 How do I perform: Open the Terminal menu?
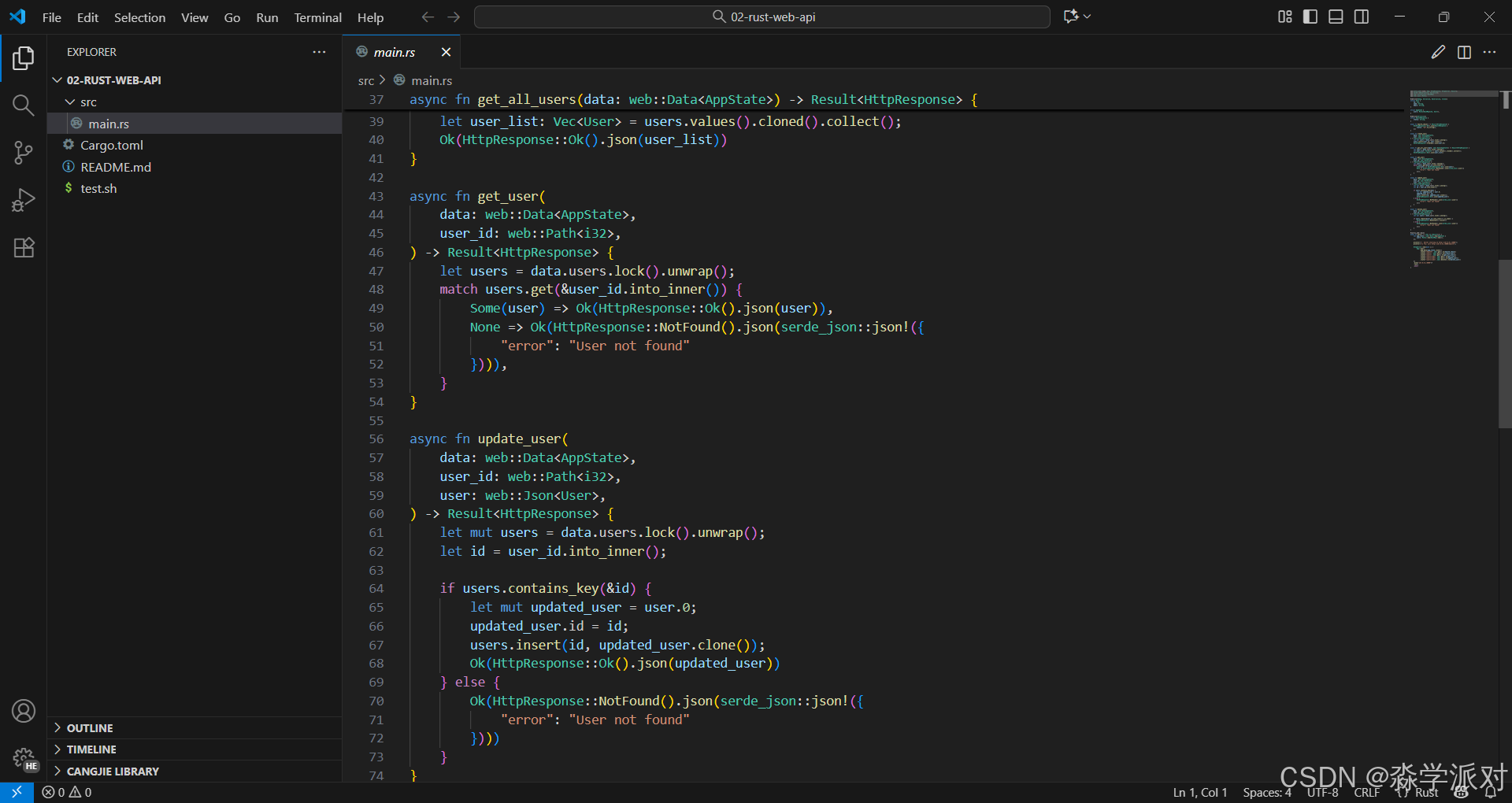(317, 17)
